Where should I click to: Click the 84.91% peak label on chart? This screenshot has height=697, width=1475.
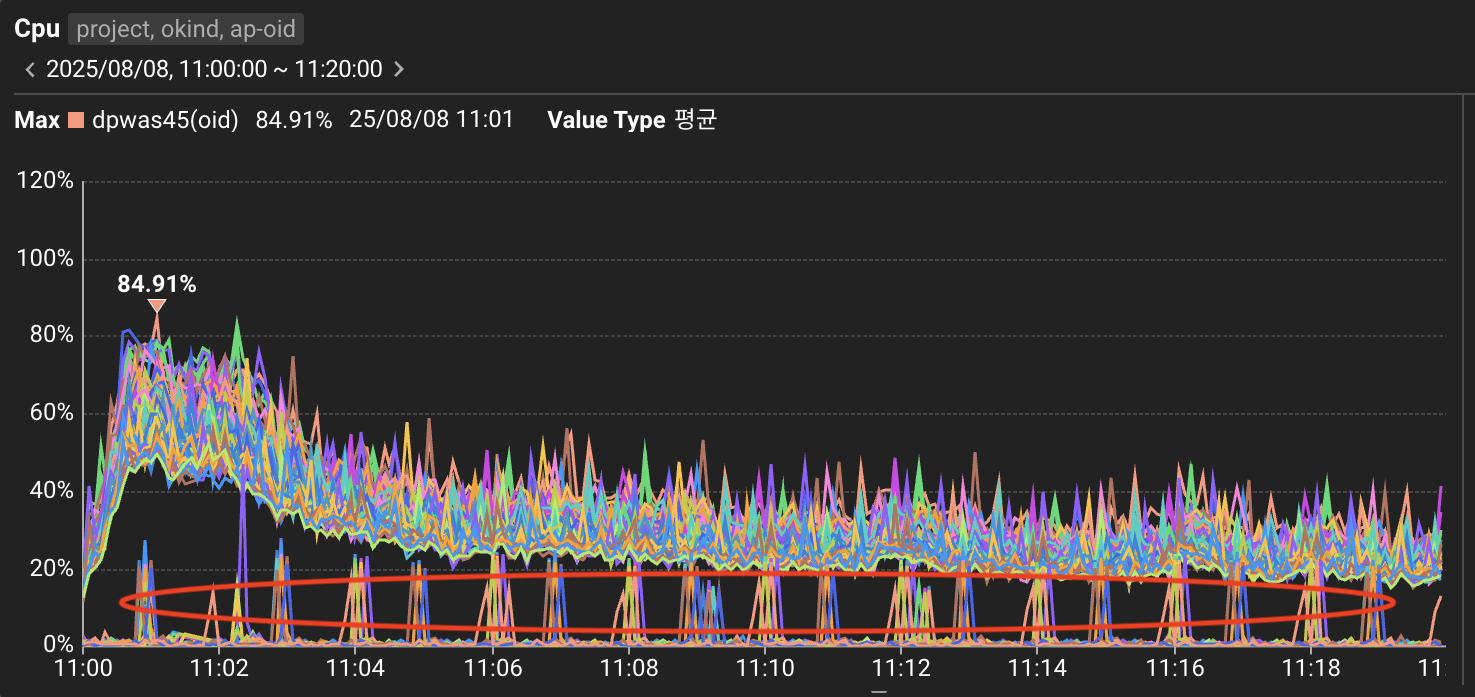[x=157, y=284]
